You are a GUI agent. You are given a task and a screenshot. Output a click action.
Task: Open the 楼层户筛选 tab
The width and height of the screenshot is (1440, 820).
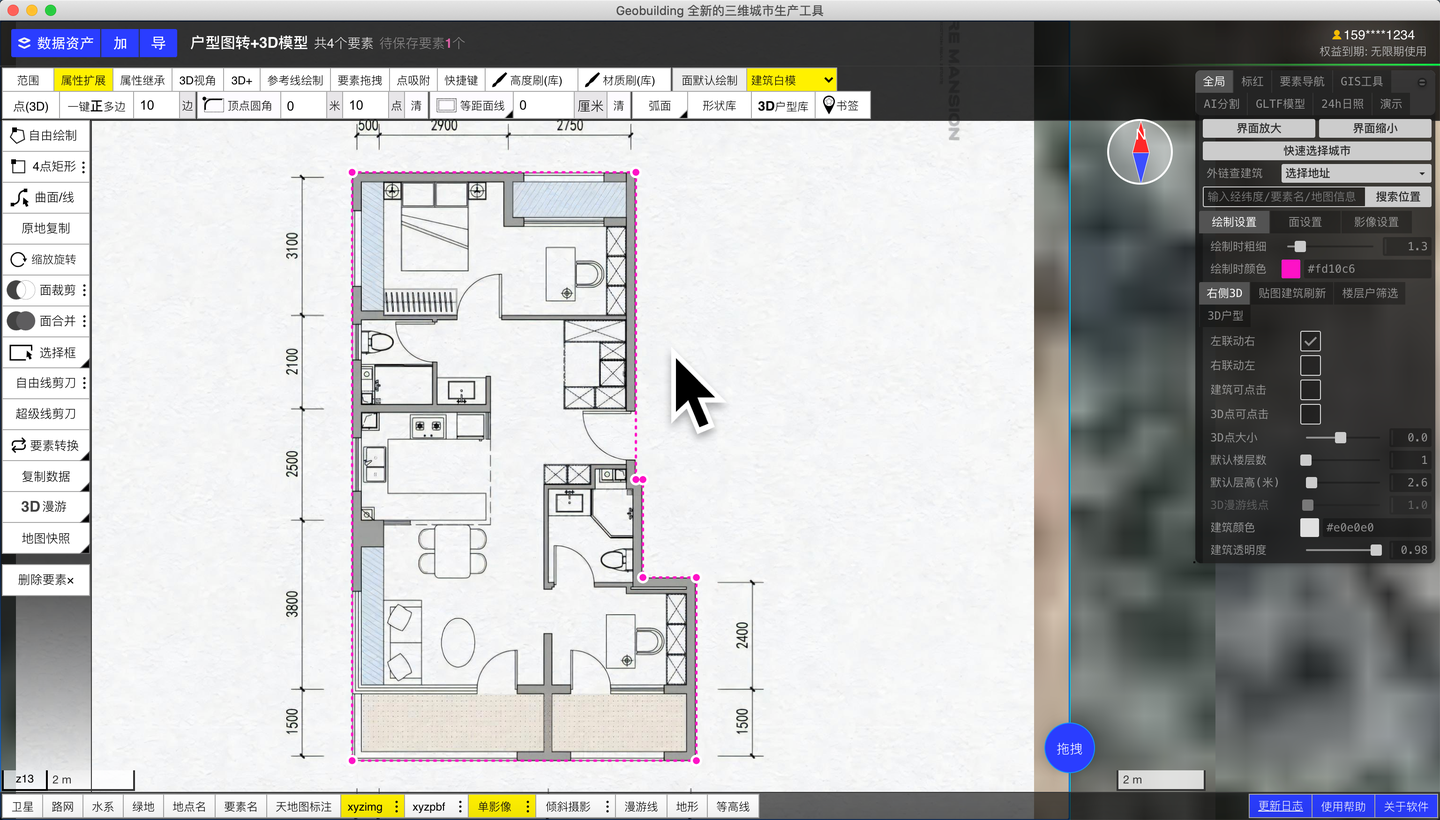click(x=1370, y=293)
